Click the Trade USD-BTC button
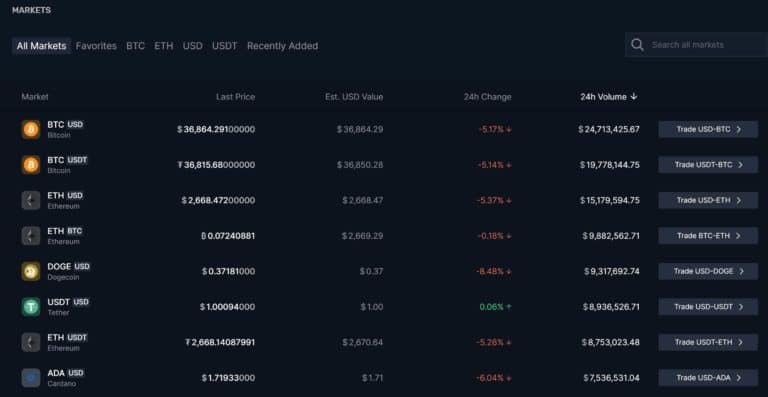 [708, 129]
